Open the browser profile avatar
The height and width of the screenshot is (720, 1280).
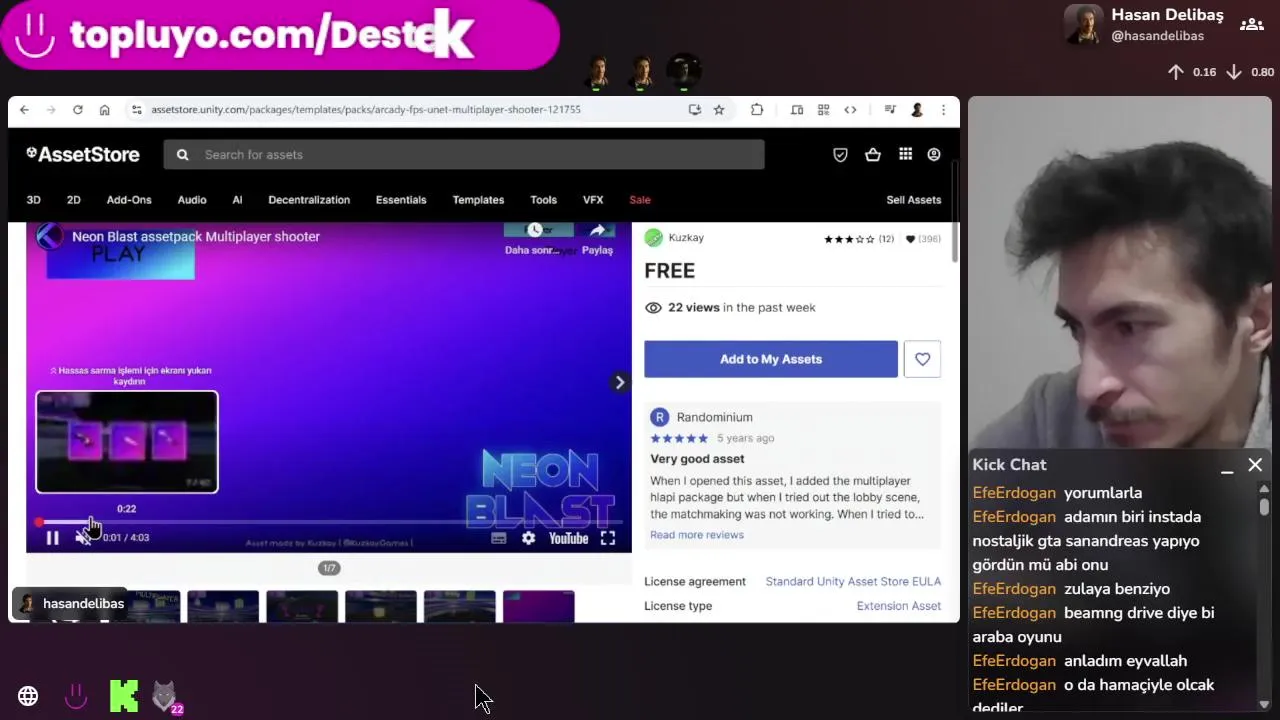tap(917, 110)
